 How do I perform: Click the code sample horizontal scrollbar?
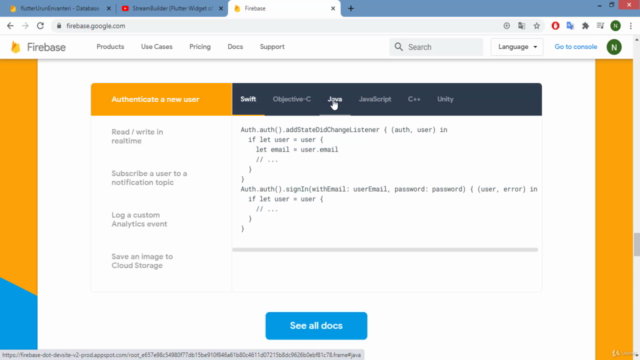pos(385,249)
